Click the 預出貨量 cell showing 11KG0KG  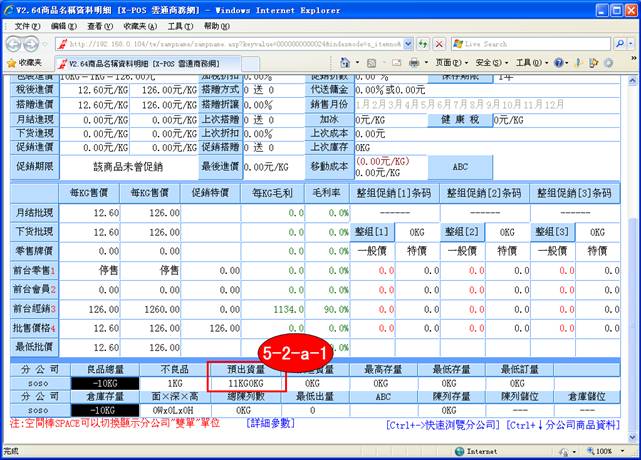coord(247,382)
